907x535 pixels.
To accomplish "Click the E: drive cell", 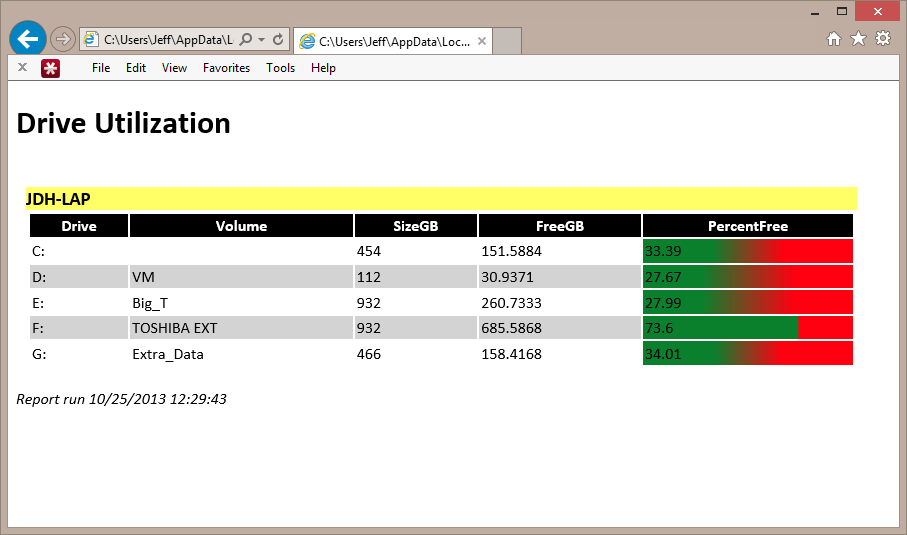I will coord(79,302).
